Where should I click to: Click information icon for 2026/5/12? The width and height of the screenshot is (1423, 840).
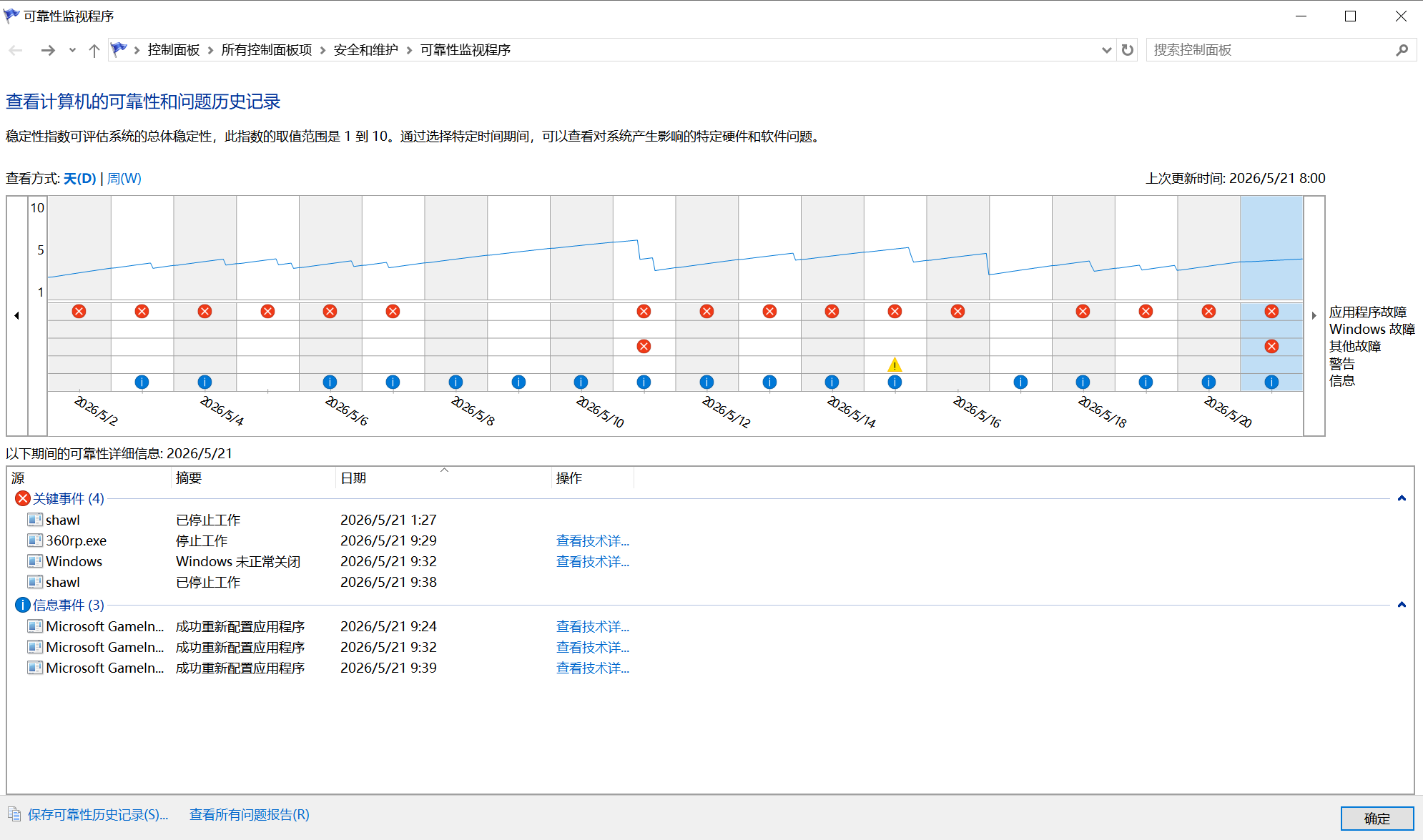[x=706, y=382]
